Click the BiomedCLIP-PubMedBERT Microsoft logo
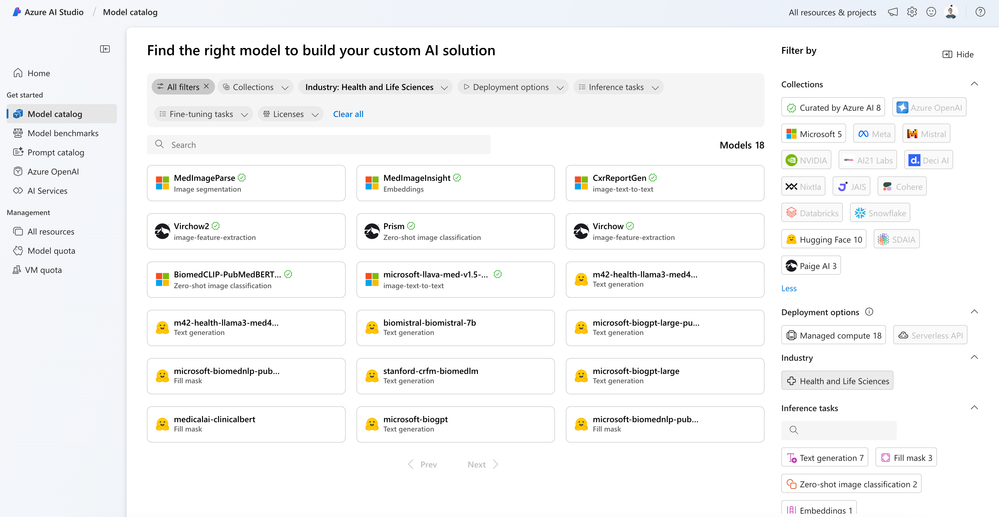The height and width of the screenshot is (517, 999). click(x=162, y=279)
